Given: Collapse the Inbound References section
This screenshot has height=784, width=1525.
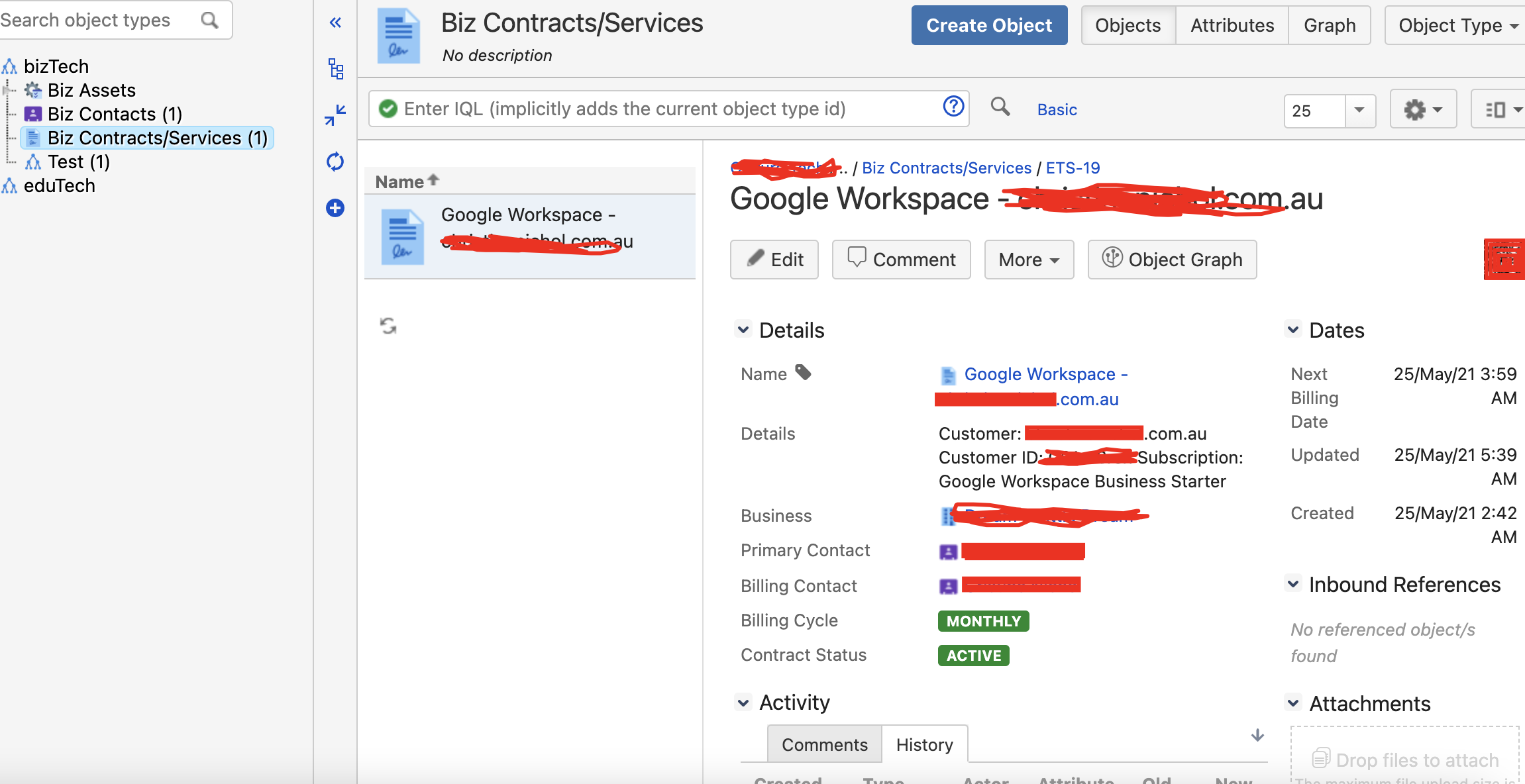Looking at the screenshot, I should (x=1293, y=584).
